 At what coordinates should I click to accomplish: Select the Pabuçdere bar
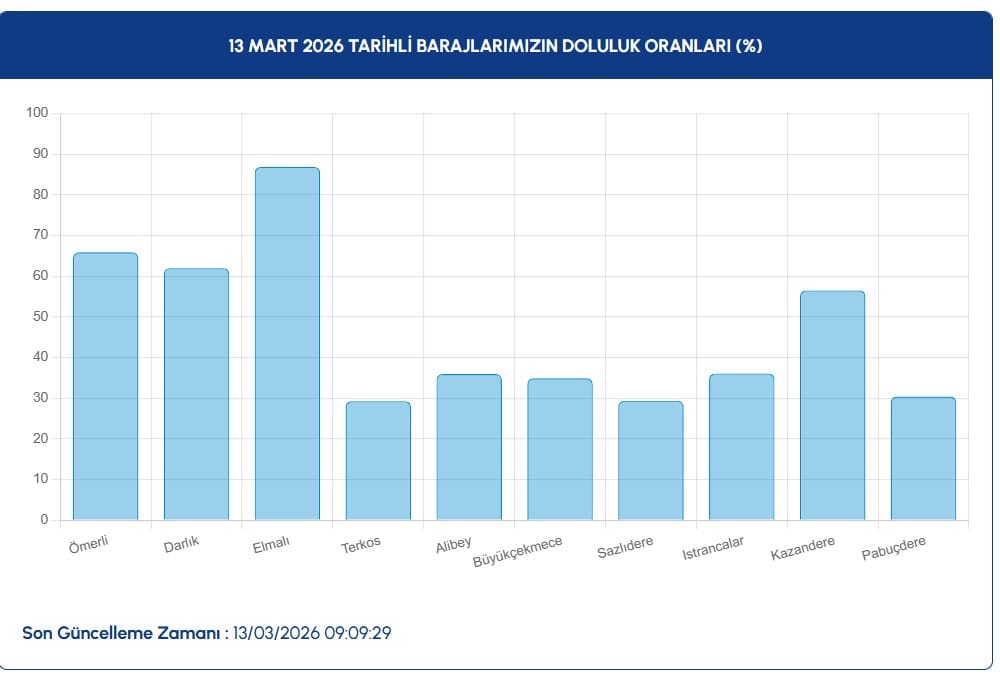tap(922, 455)
